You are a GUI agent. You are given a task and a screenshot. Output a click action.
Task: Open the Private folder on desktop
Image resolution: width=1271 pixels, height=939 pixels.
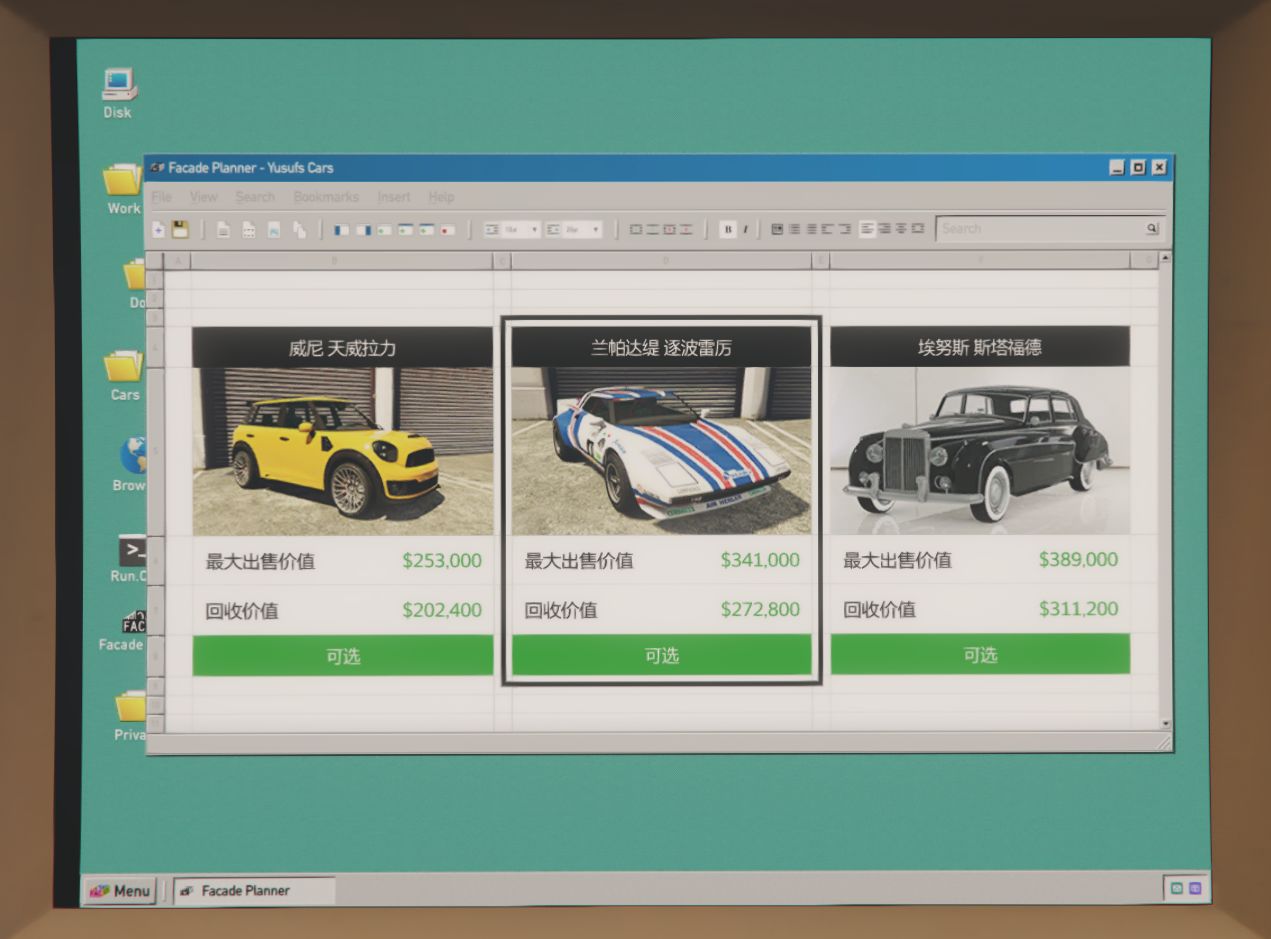point(131,705)
